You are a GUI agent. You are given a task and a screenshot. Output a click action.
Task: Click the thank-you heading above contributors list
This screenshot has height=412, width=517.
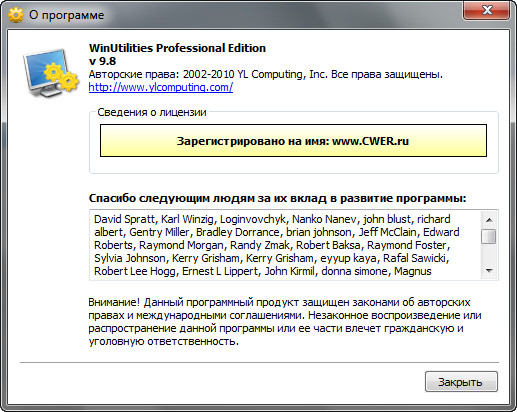[277, 198]
